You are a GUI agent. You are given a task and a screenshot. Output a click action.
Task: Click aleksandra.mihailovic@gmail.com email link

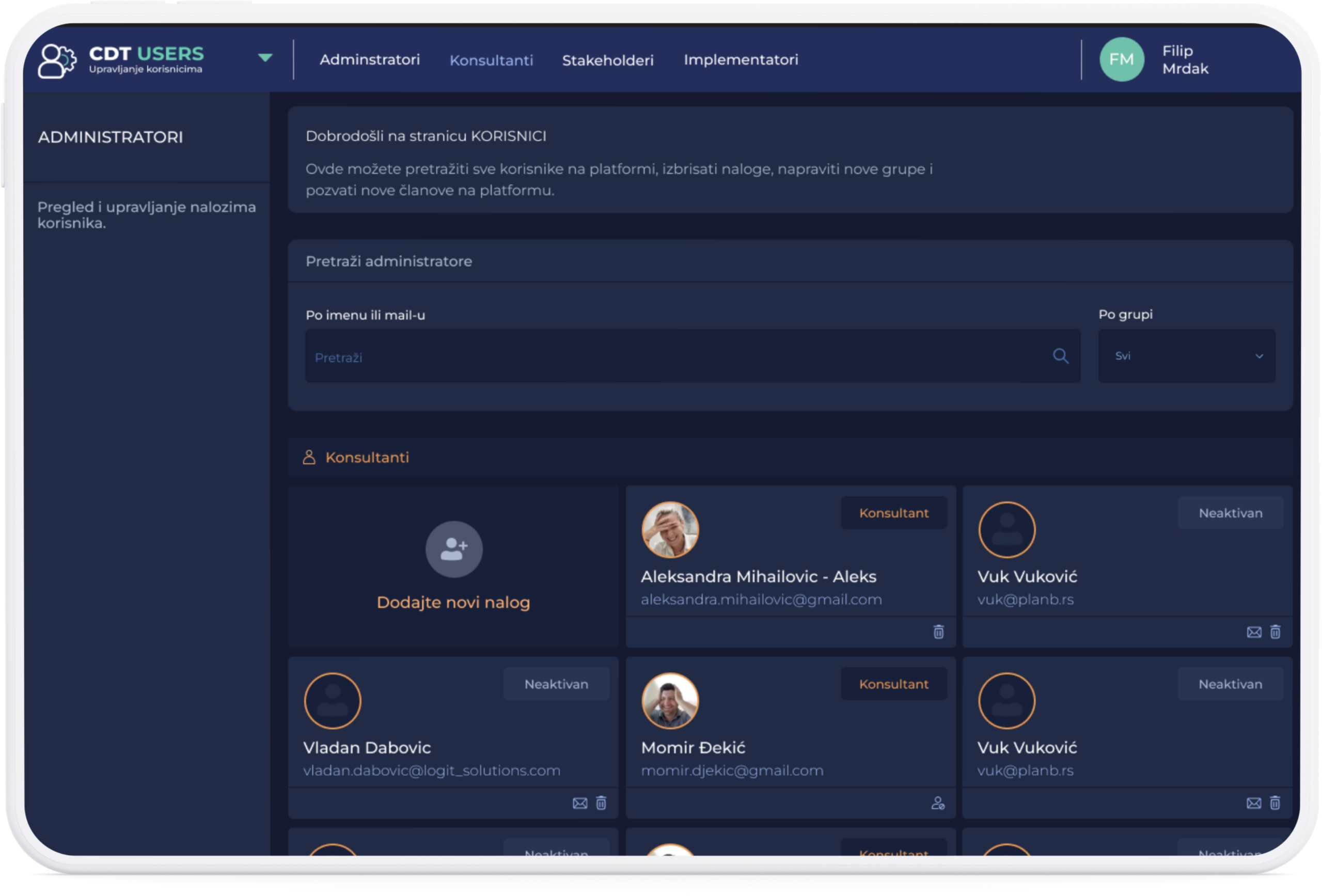tap(761, 600)
